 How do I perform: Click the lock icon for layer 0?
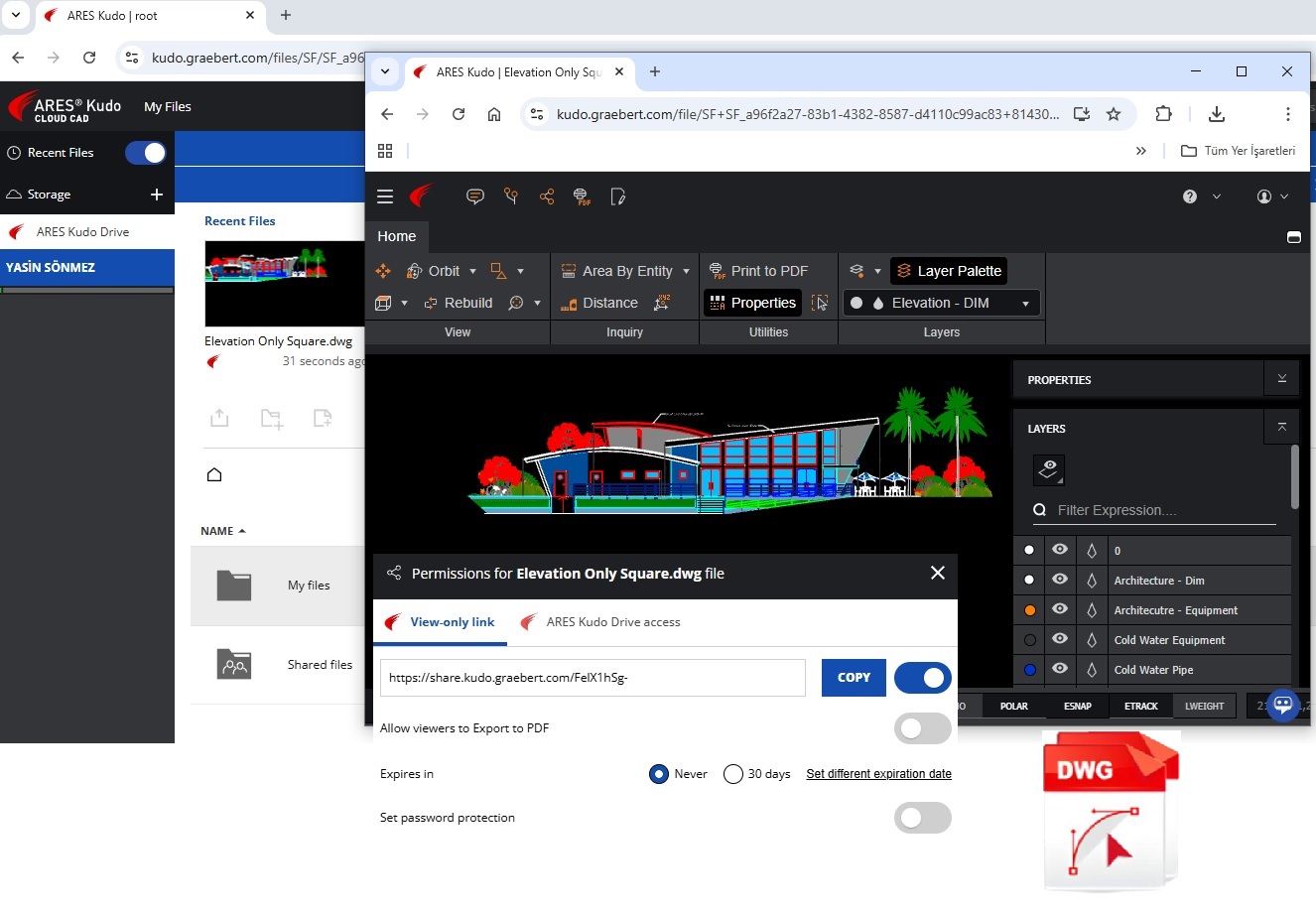click(x=1092, y=550)
